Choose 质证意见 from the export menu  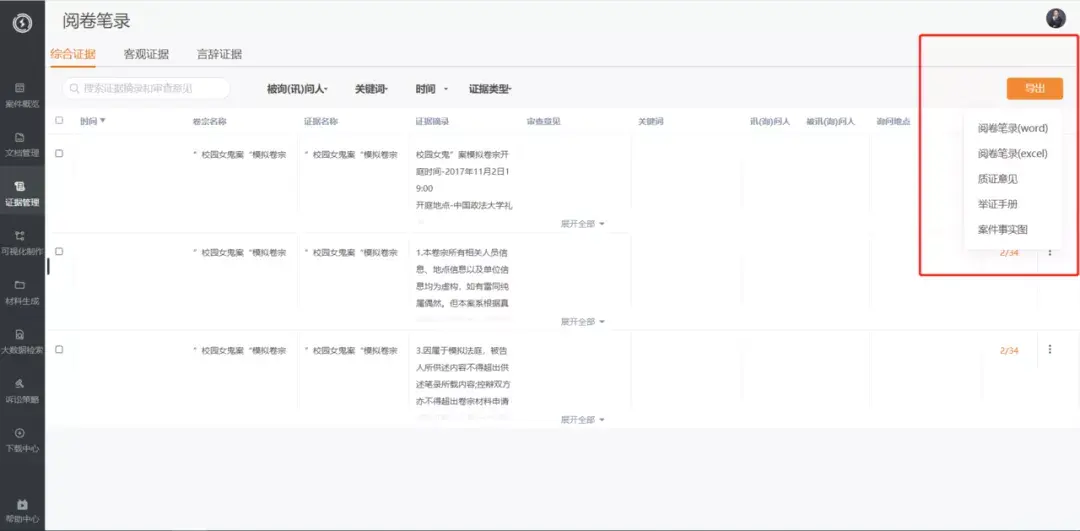pos(997,179)
